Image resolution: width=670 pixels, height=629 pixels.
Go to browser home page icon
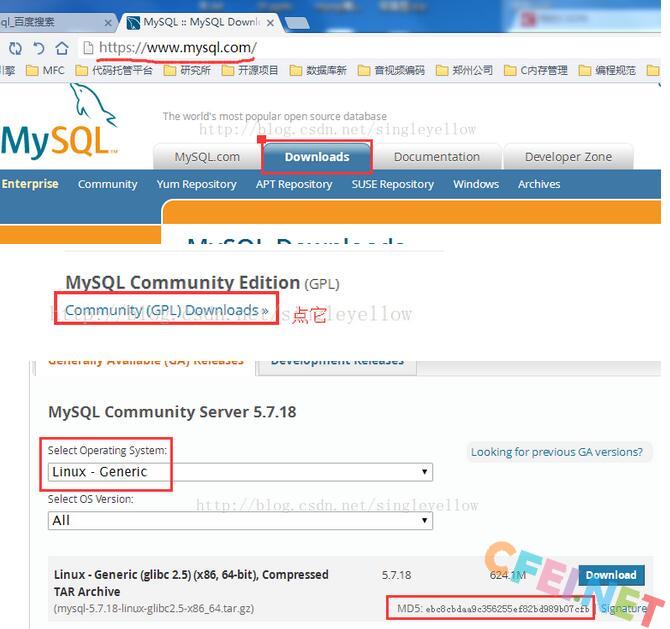pos(62,48)
